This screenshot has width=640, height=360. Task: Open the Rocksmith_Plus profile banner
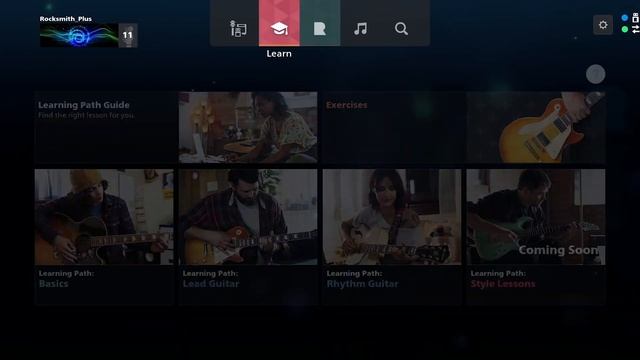[x=79, y=36]
